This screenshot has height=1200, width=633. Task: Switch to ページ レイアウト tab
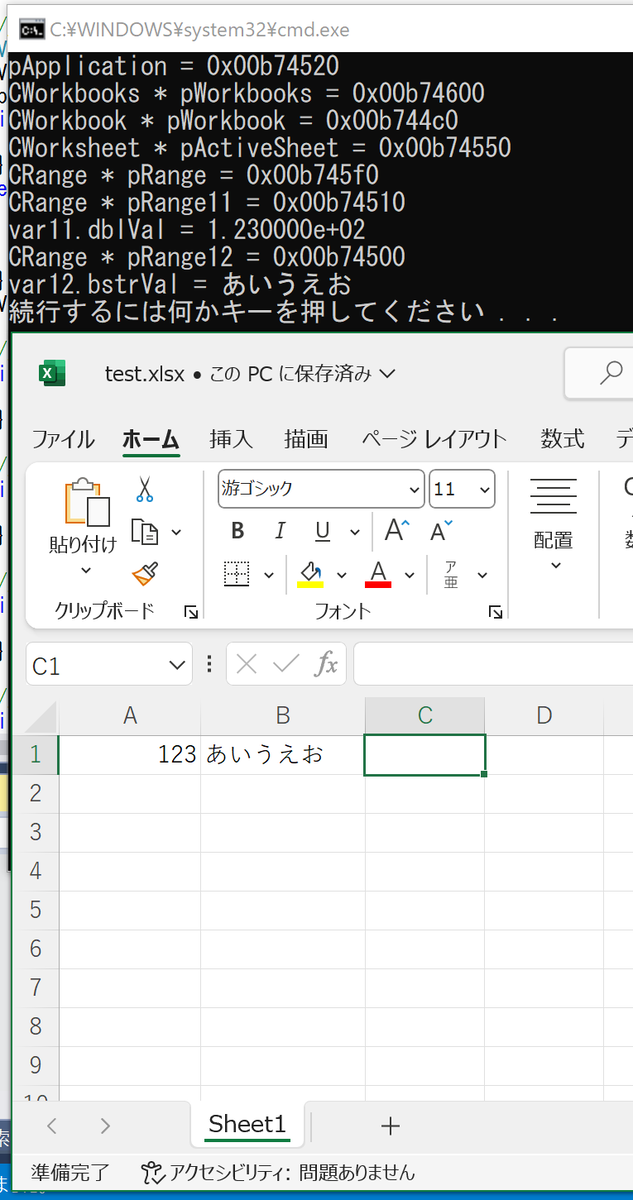[434, 439]
